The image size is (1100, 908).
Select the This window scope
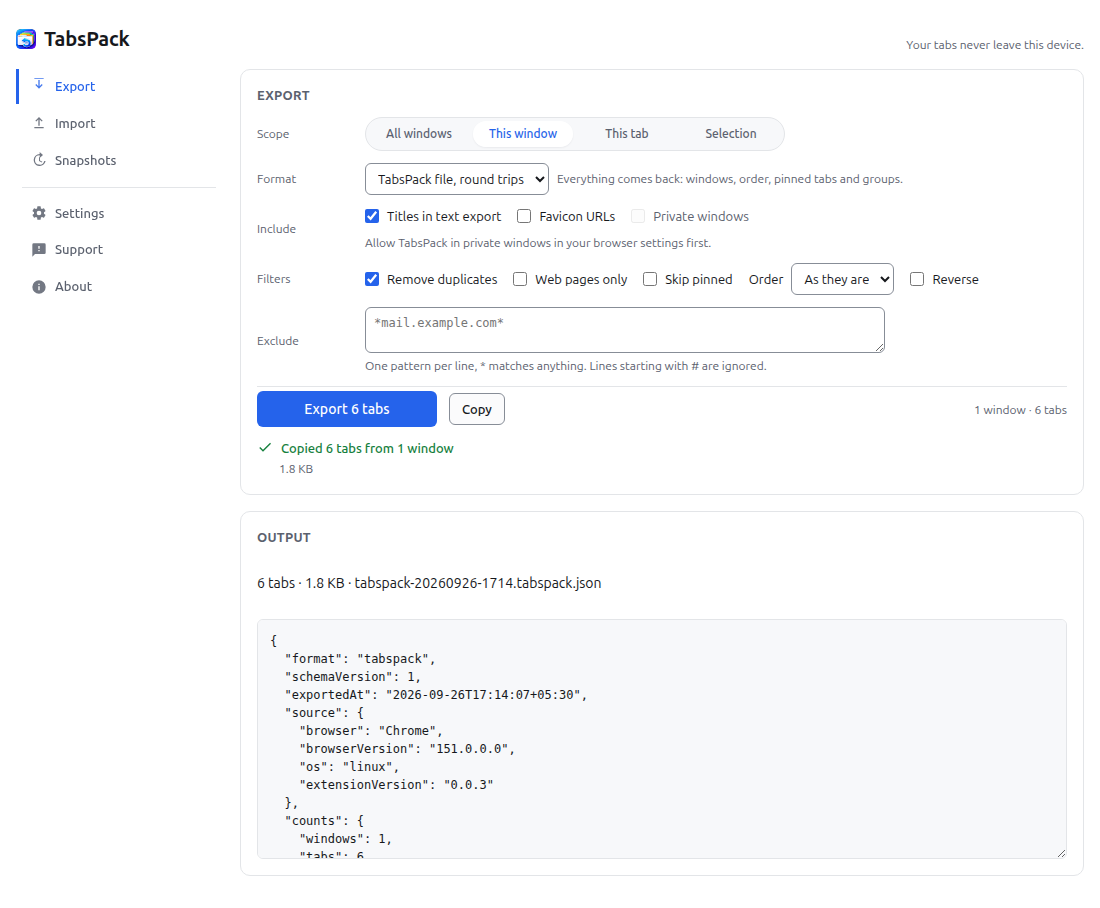(x=523, y=133)
